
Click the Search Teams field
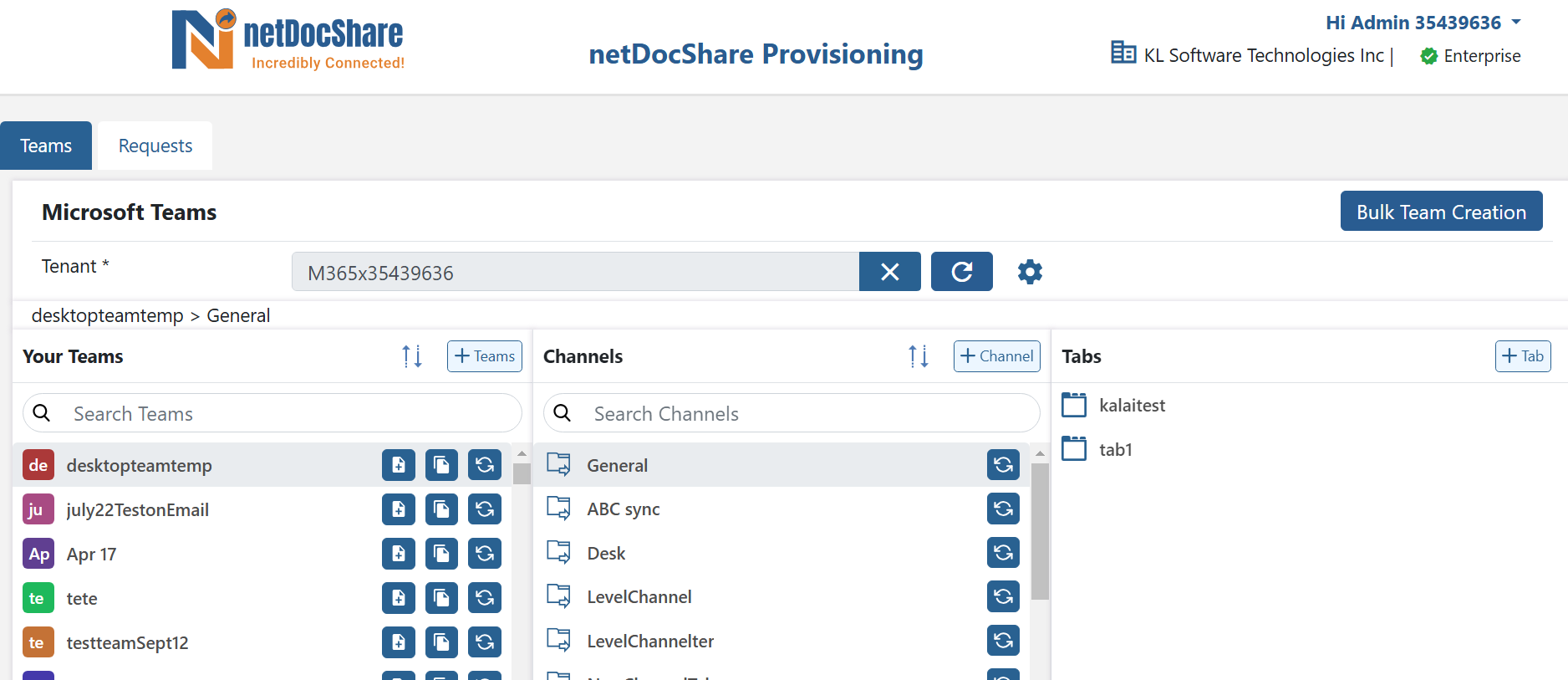click(272, 413)
